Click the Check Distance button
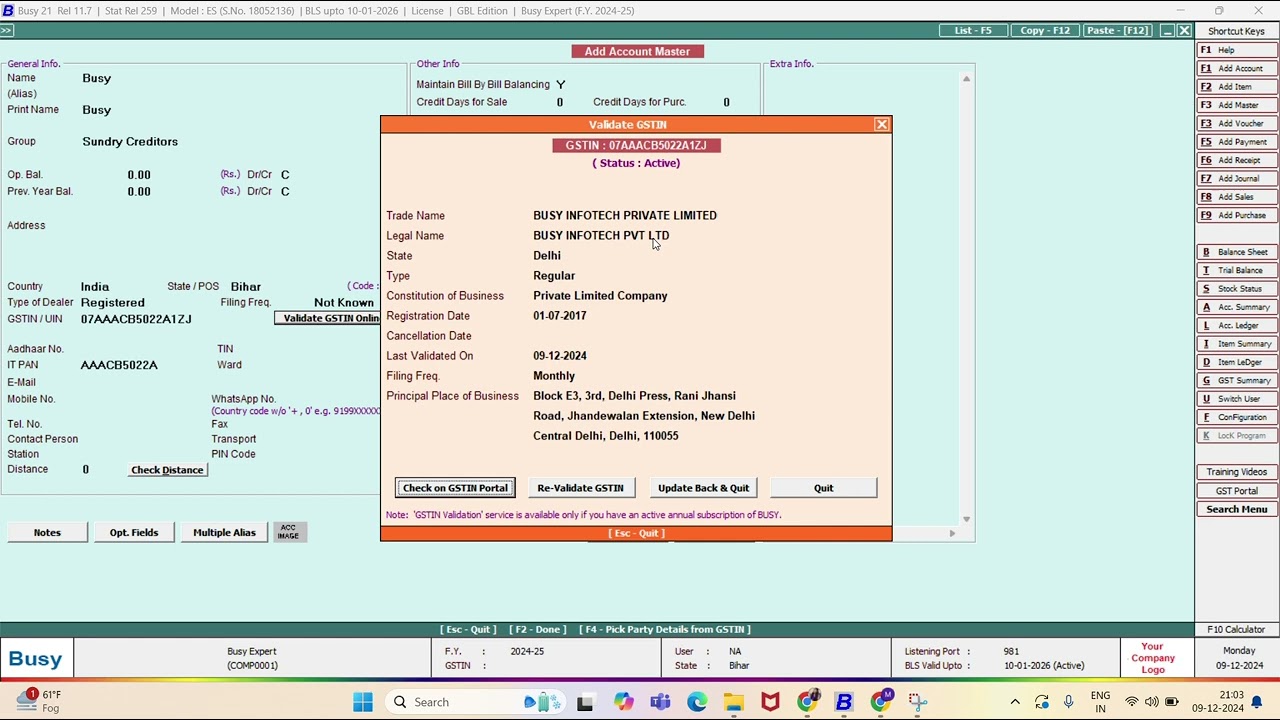 (x=167, y=470)
